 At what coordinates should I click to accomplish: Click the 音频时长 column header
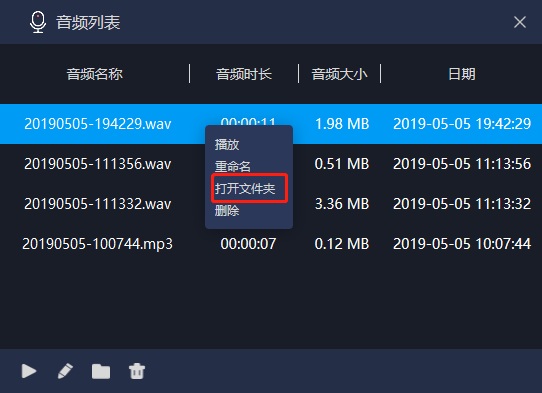point(244,74)
